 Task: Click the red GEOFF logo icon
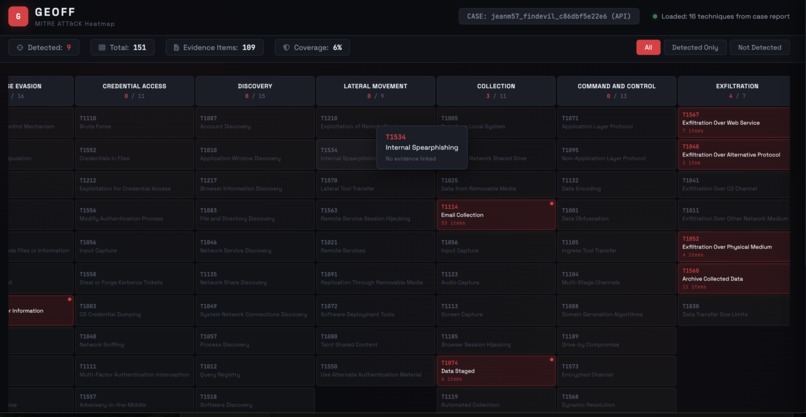point(18,16)
